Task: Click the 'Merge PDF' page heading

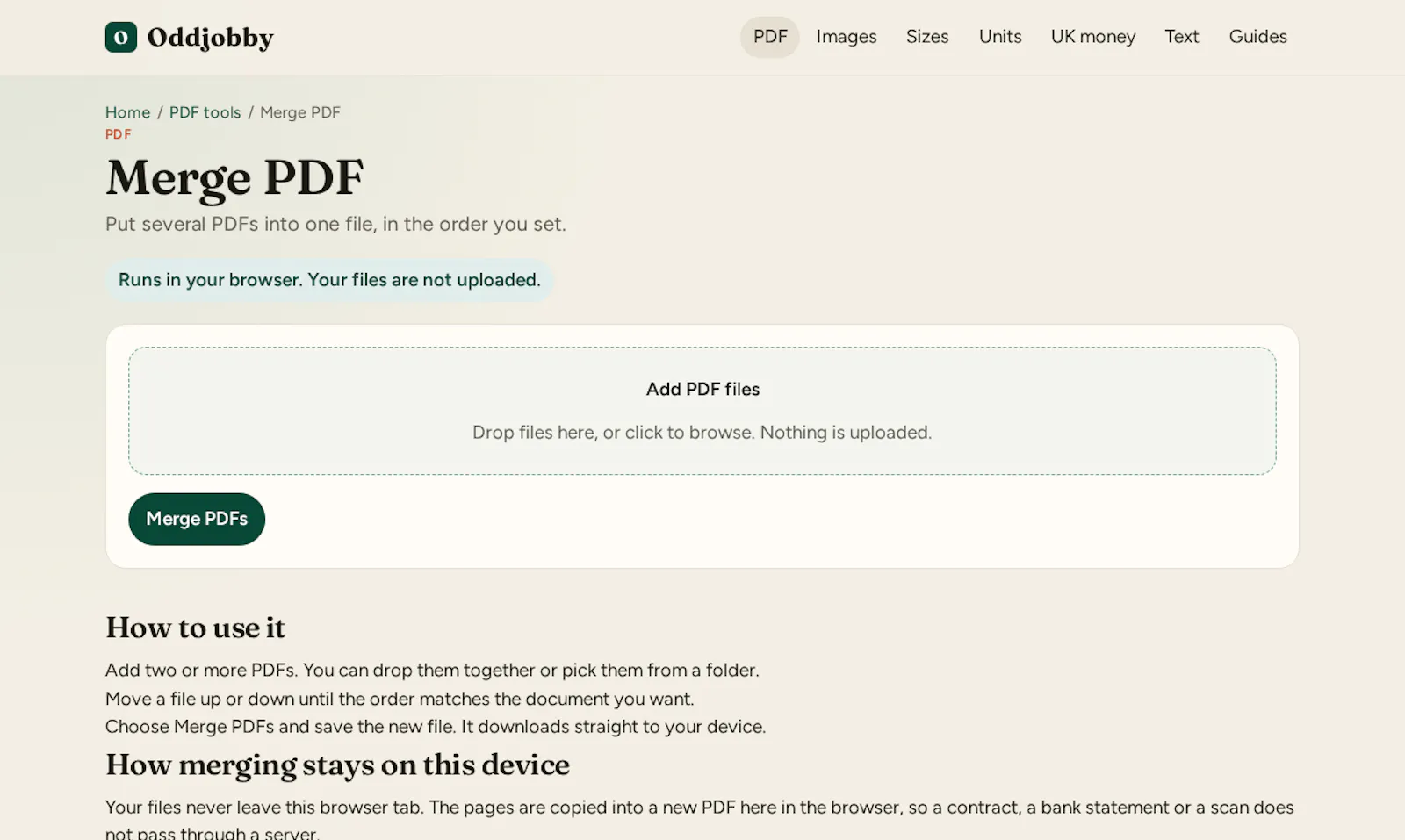Action: point(234,178)
